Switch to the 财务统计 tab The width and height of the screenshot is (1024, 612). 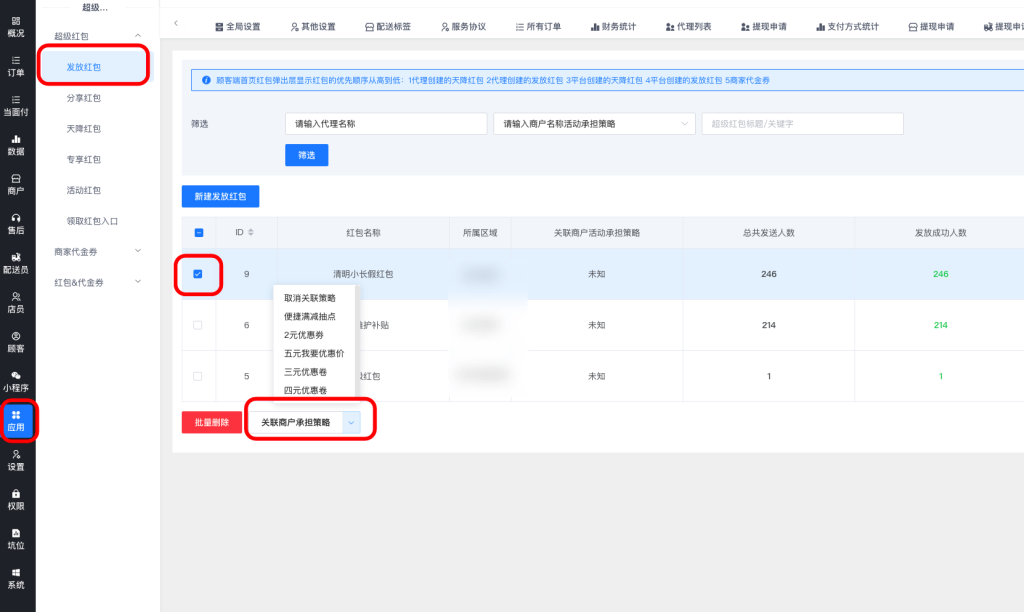pos(612,26)
